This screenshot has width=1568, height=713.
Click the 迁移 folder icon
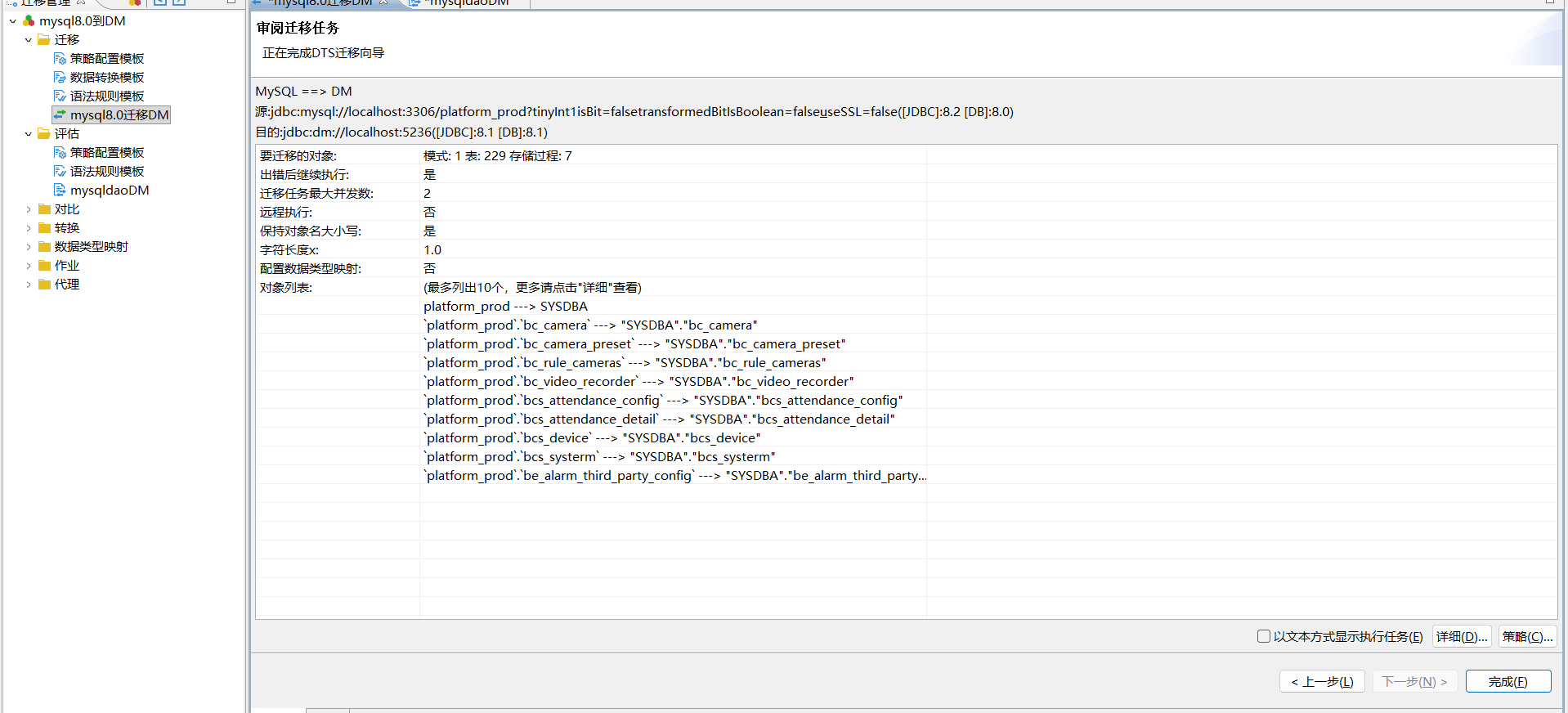tap(44, 40)
